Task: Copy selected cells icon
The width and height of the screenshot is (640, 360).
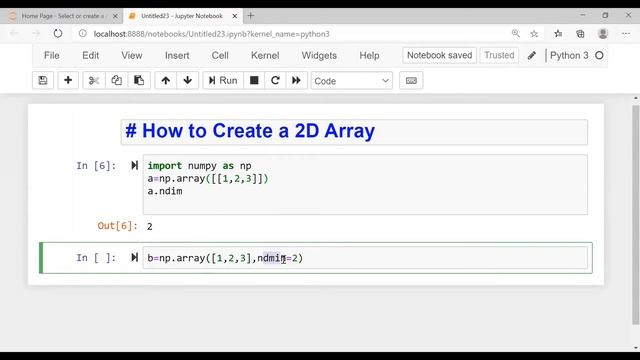Action: point(116,80)
